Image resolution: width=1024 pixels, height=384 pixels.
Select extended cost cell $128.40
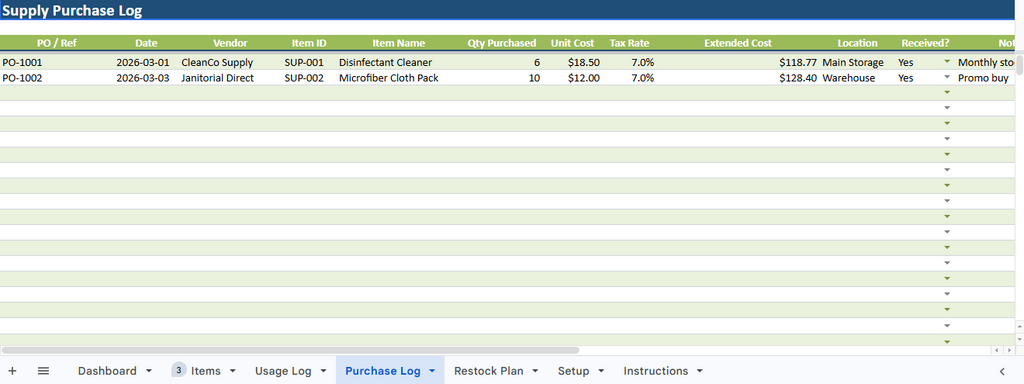[x=798, y=78]
